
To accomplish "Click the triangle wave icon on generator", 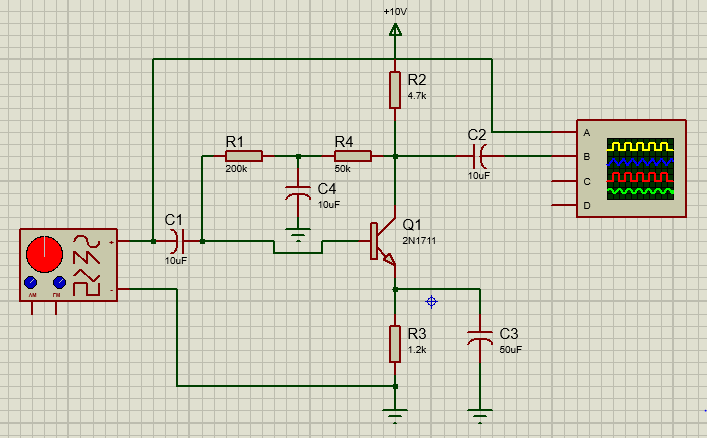I will pos(87,274).
